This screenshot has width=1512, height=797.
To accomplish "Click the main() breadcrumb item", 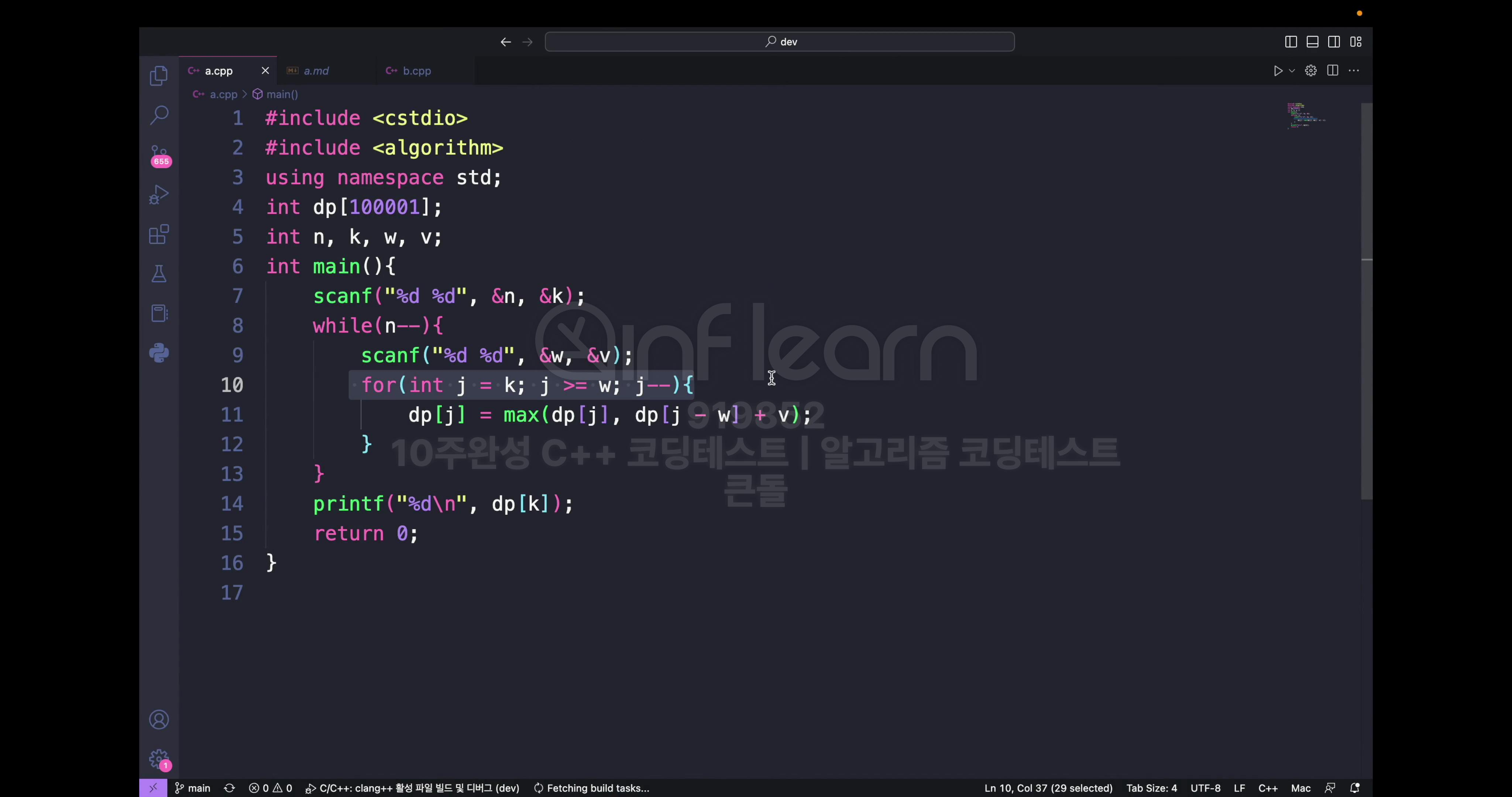I will tap(282, 94).
